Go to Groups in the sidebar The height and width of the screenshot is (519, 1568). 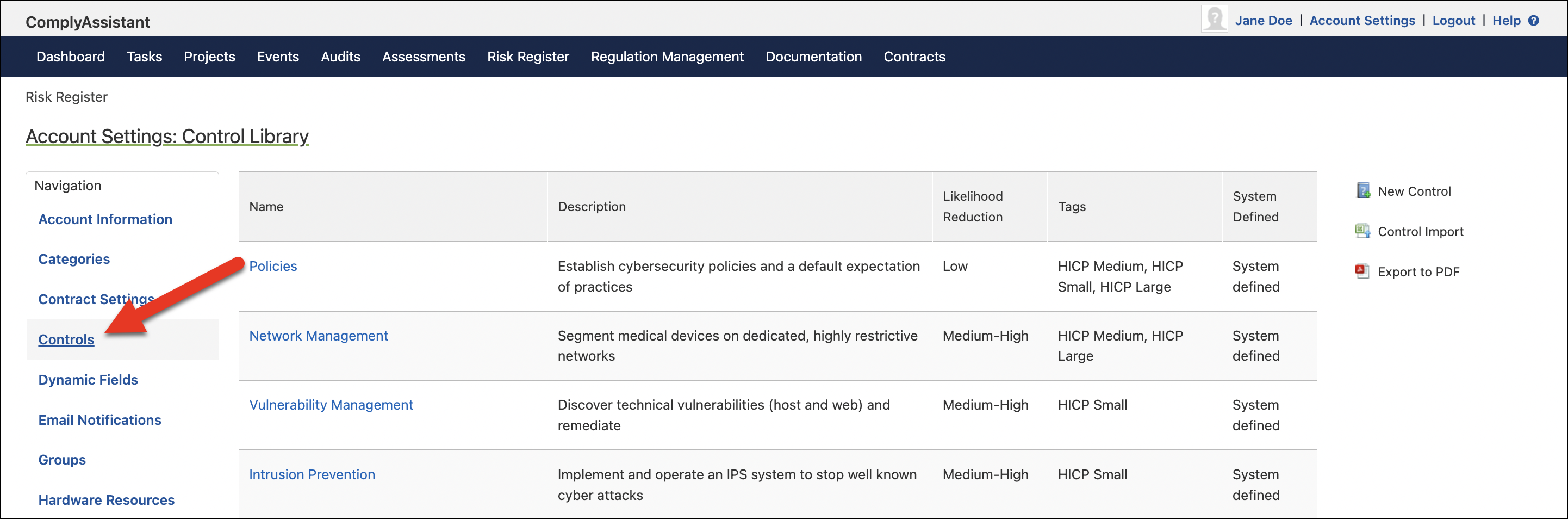click(x=62, y=460)
